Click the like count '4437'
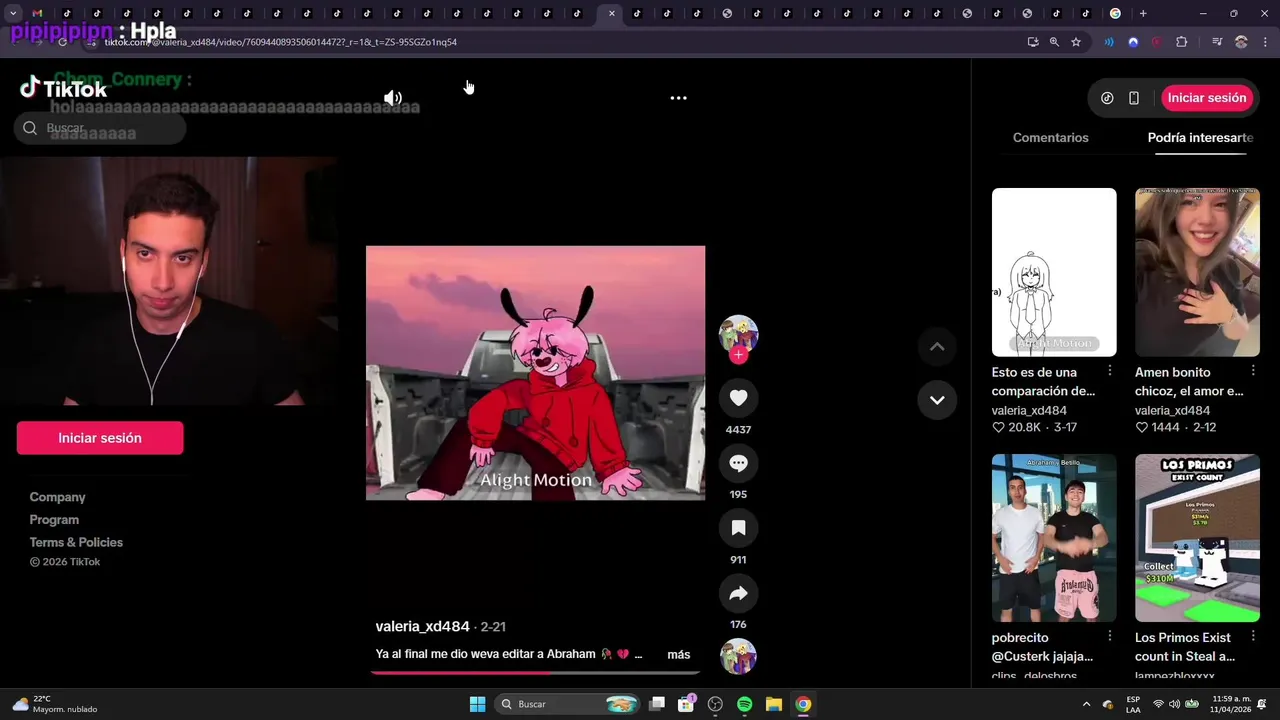The image size is (1280, 720). [738, 430]
